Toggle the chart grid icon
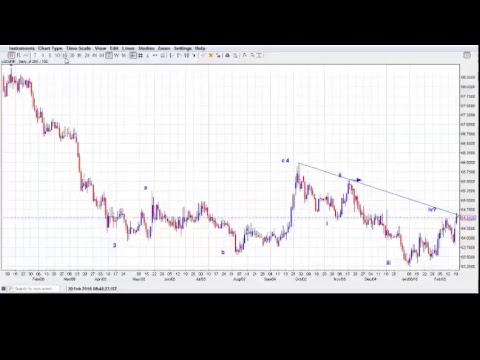Screen dimensions: 480x360 [x=140, y=55]
